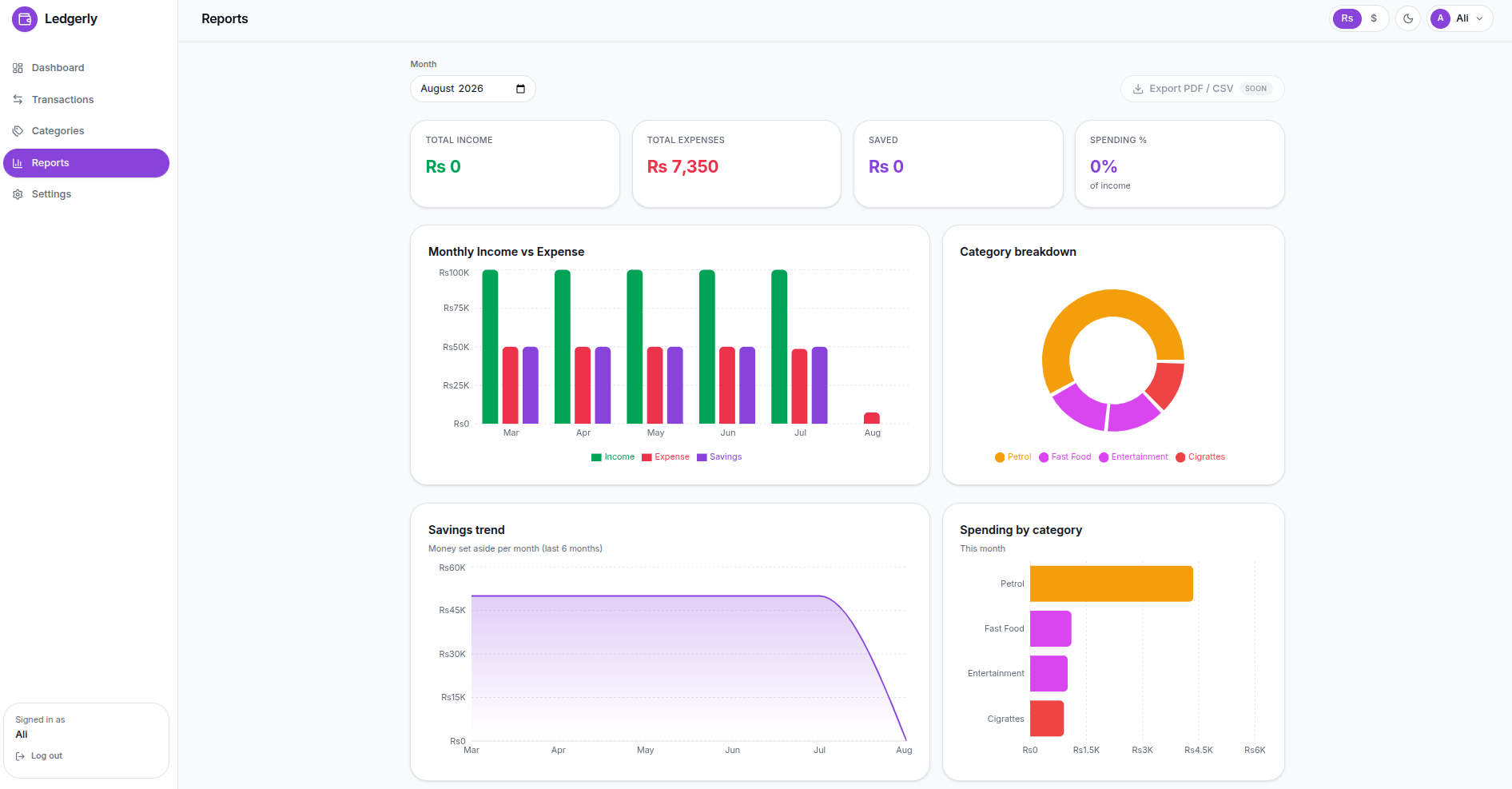Click the Cigrattes horizontal bar
This screenshot has width=1512, height=789.
(x=1047, y=719)
